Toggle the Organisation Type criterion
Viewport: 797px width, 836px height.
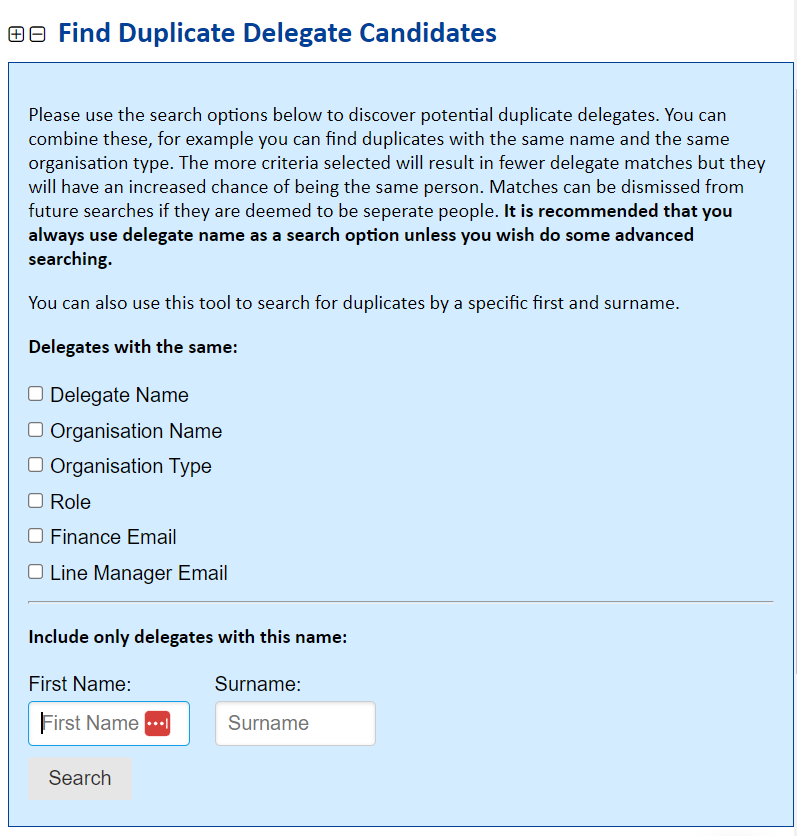[x=35, y=464]
